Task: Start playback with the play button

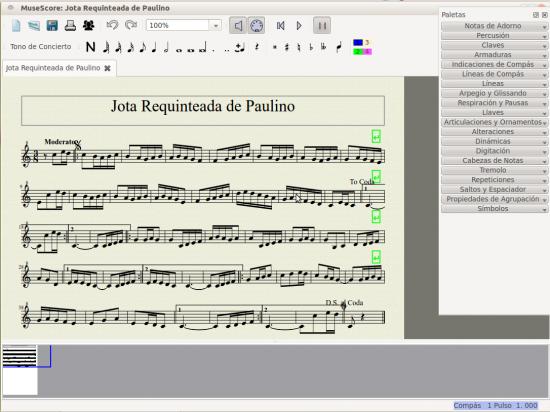Action: pos(299,26)
